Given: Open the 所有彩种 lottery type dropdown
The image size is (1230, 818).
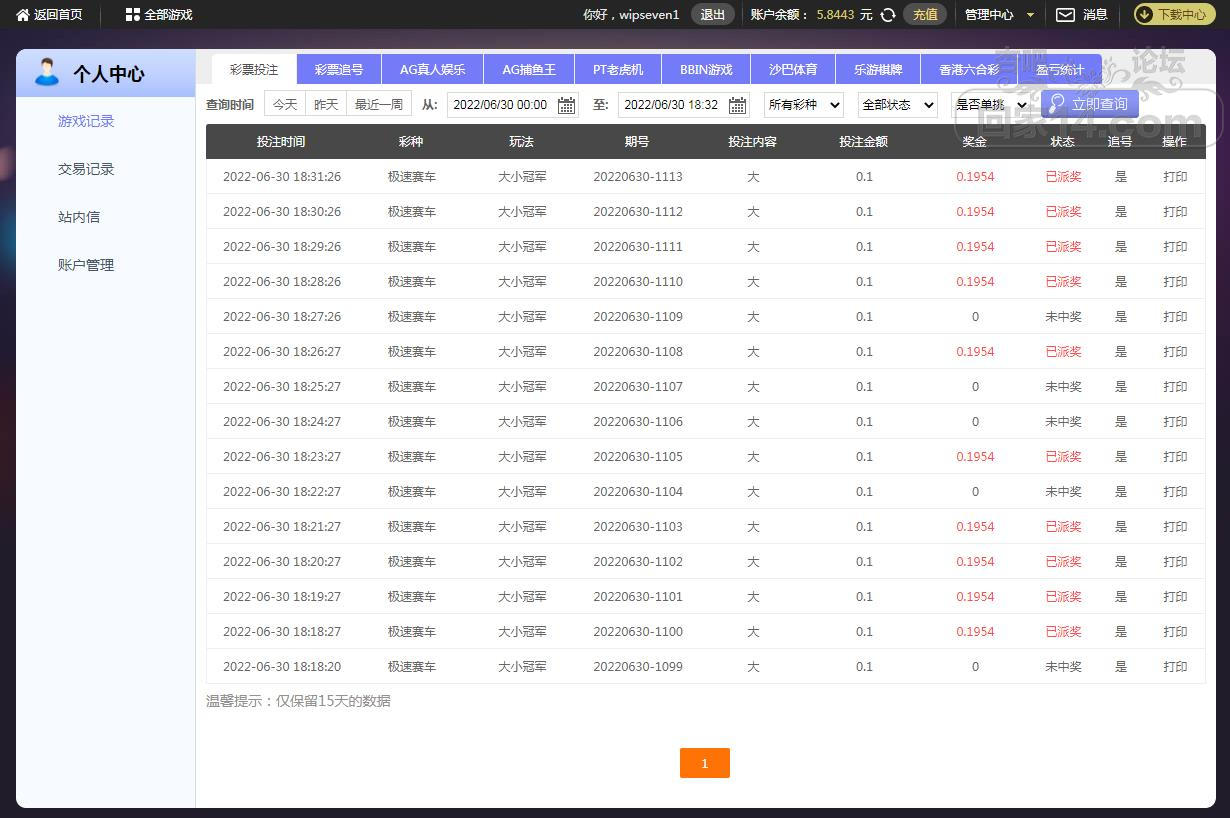Looking at the screenshot, I should click(x=803, y=105).
